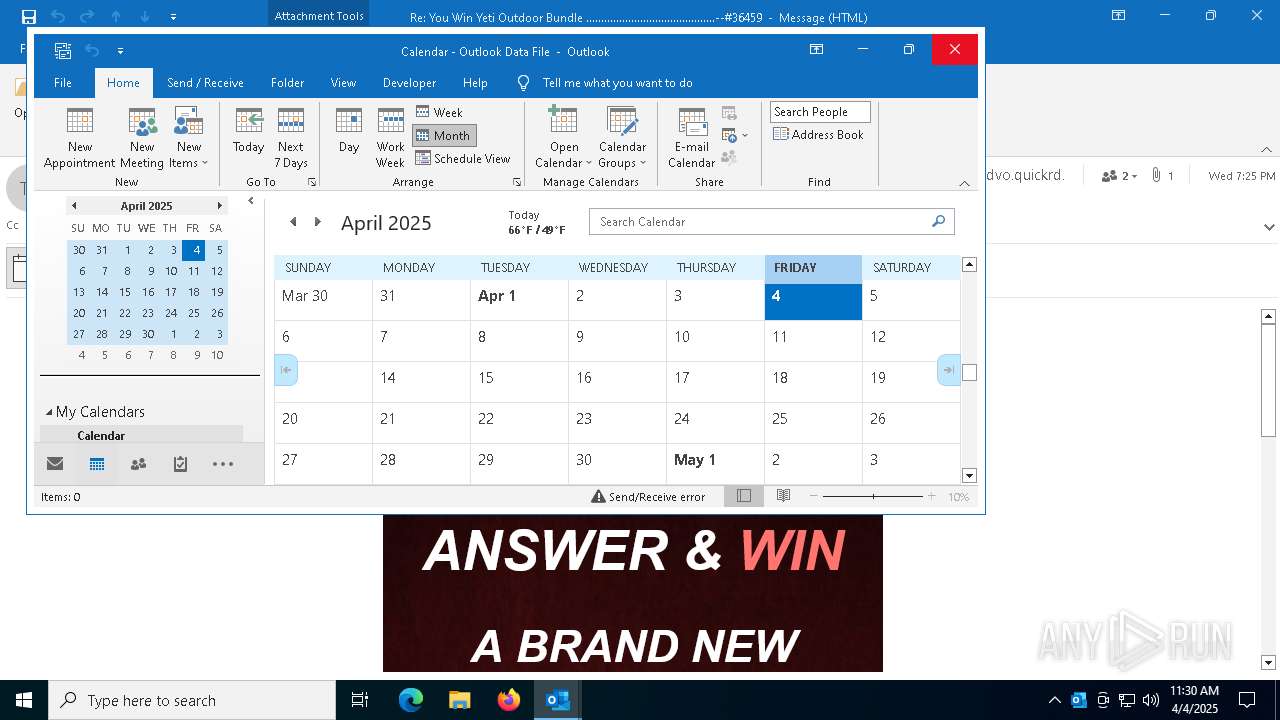Switch to Schedule View
Screen dimensions: 1280x720
click(463, 158)
